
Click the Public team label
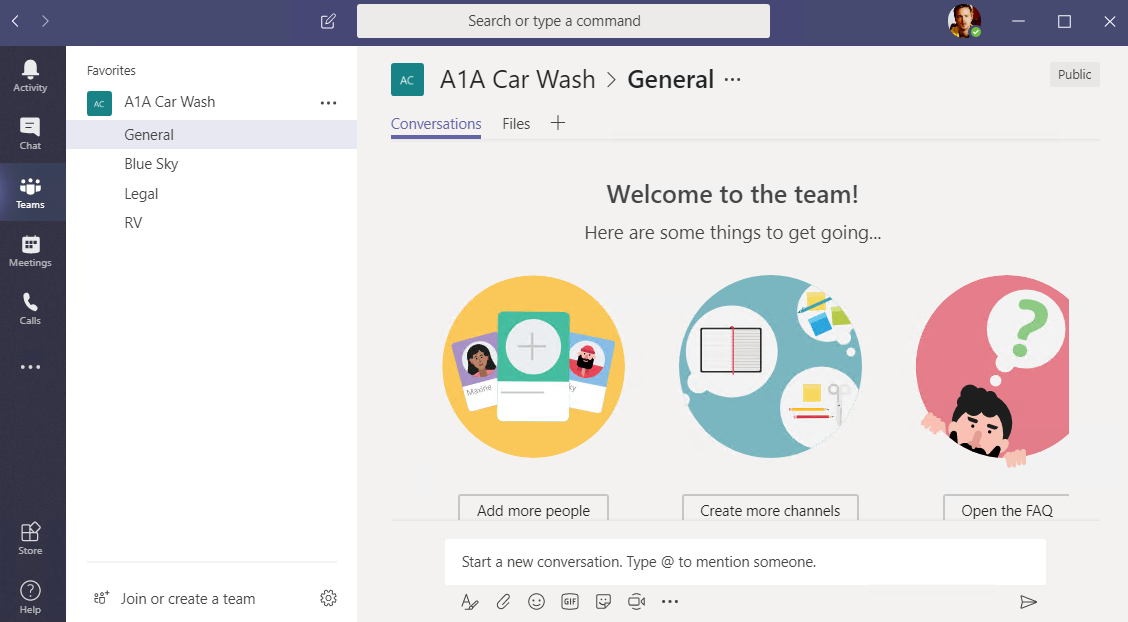(x=1074, y=74)
